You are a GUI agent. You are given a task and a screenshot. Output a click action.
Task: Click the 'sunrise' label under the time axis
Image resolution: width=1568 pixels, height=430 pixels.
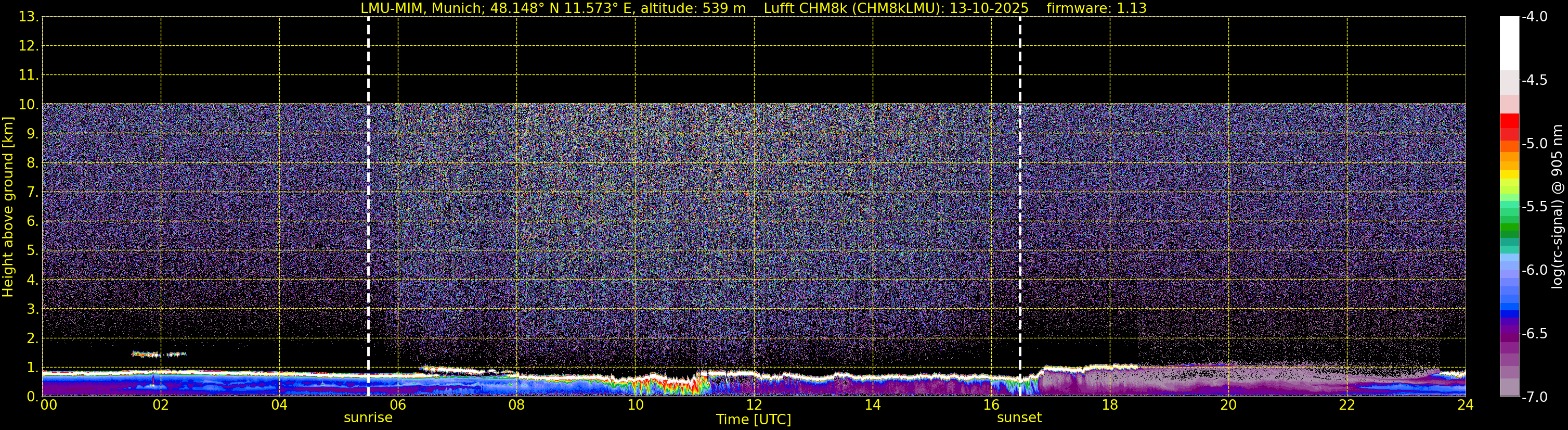click(x=368, y=418)
